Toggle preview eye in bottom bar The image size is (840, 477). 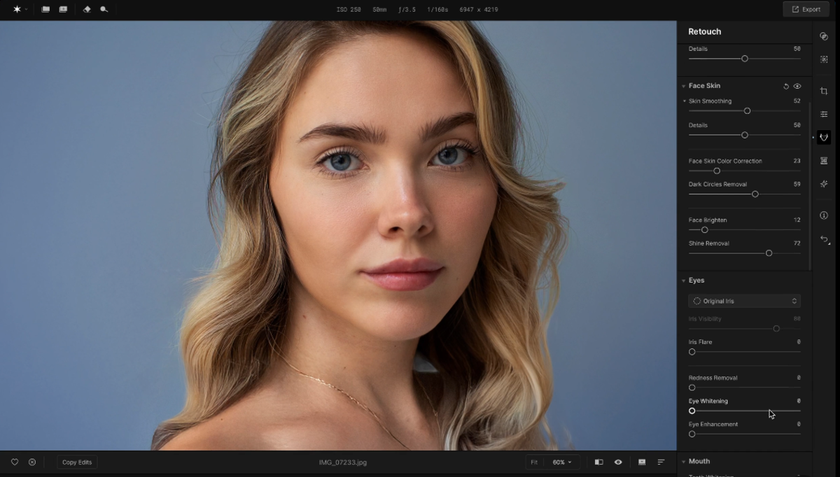(618, 462)
